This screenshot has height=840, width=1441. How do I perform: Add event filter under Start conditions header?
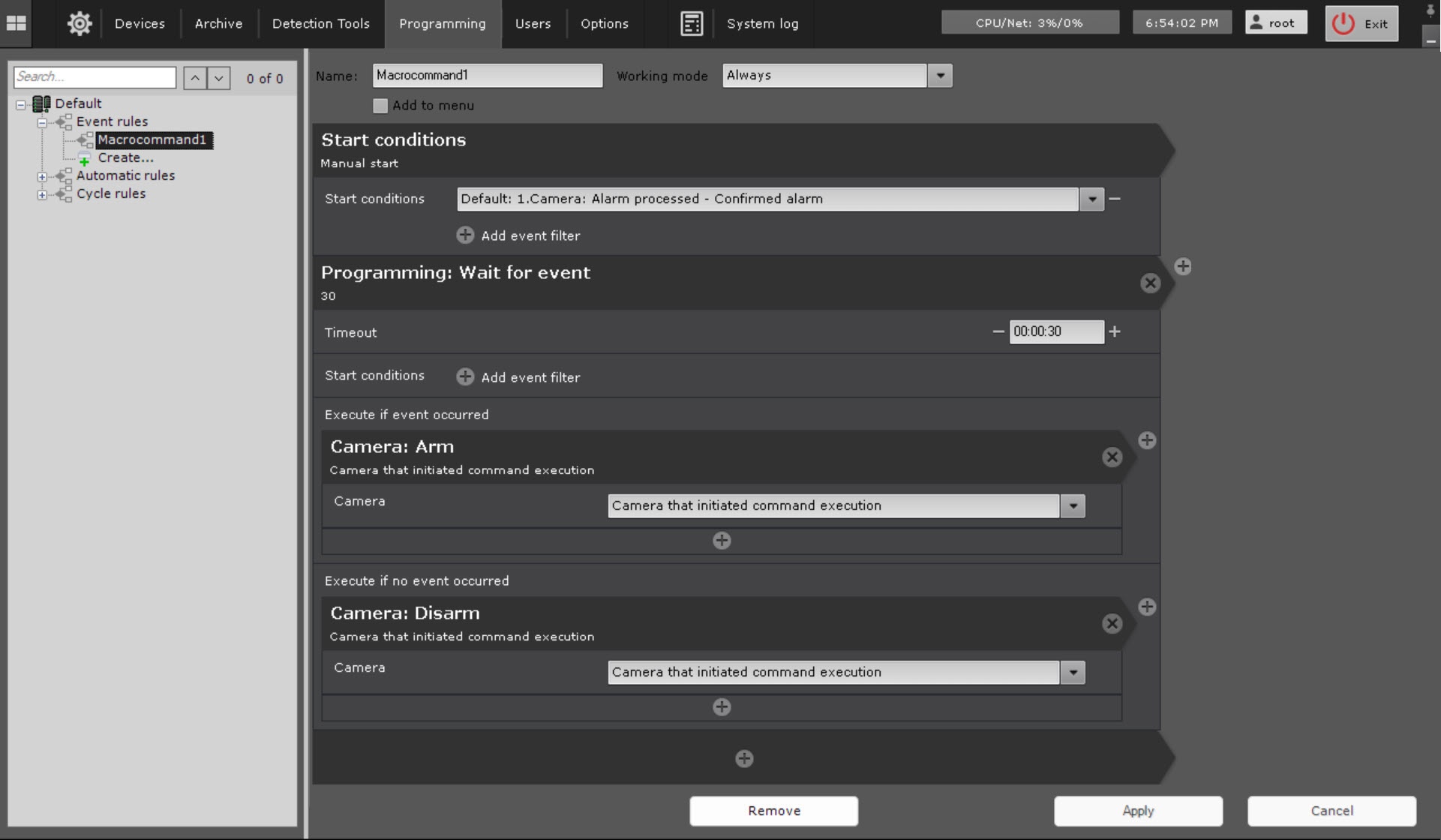[465, 235]
